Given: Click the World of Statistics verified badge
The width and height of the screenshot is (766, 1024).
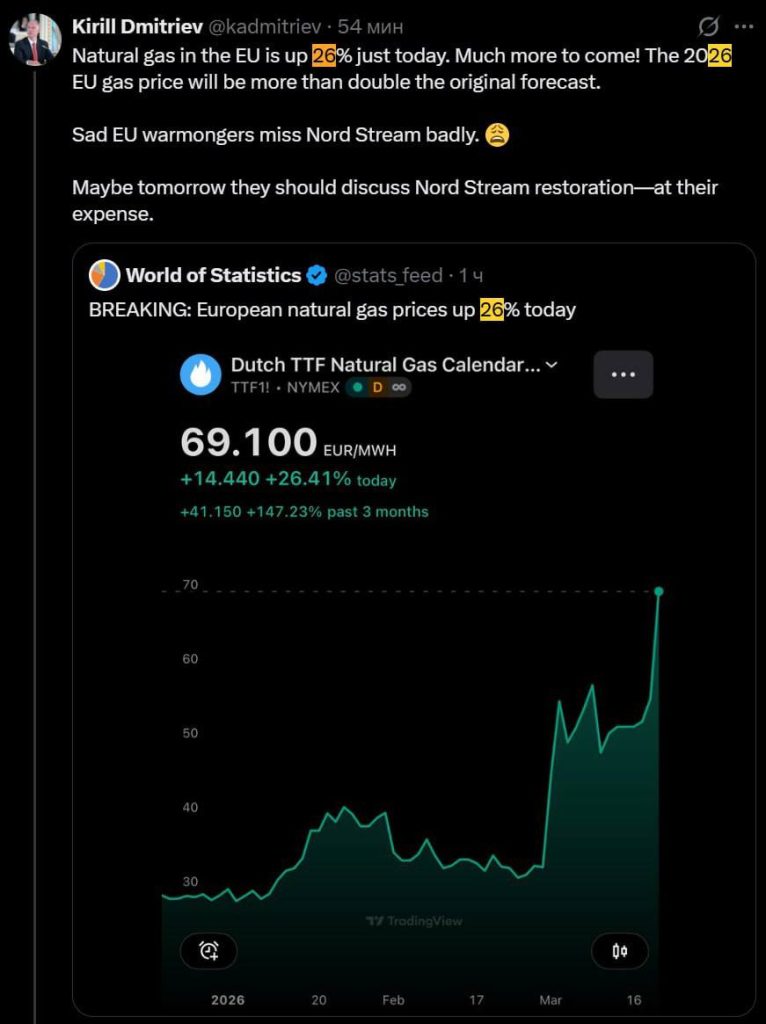Looking at the screenshot, I should point(317,275).
